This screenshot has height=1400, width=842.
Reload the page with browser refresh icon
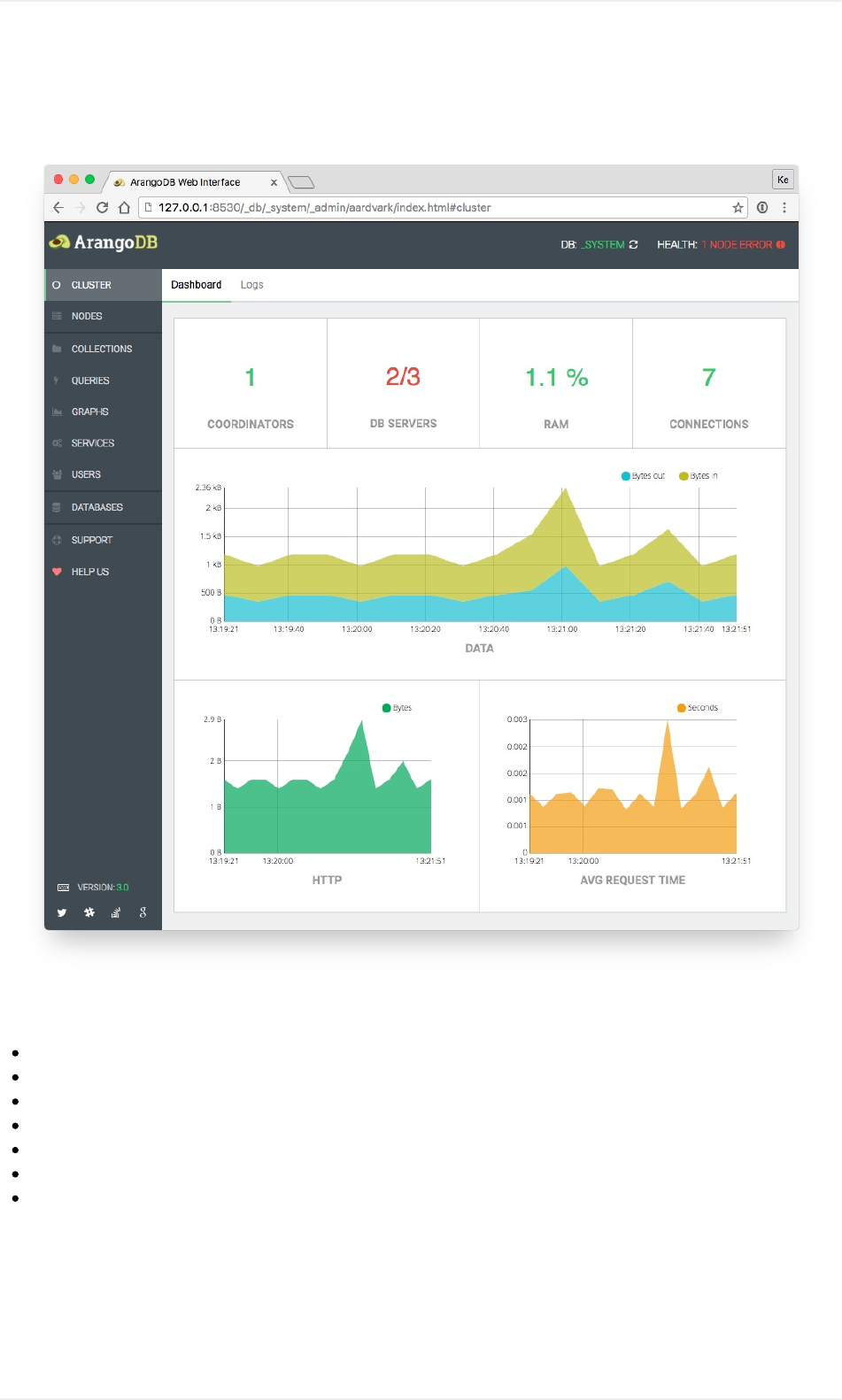pyautogui.click(x=103, y=207)
